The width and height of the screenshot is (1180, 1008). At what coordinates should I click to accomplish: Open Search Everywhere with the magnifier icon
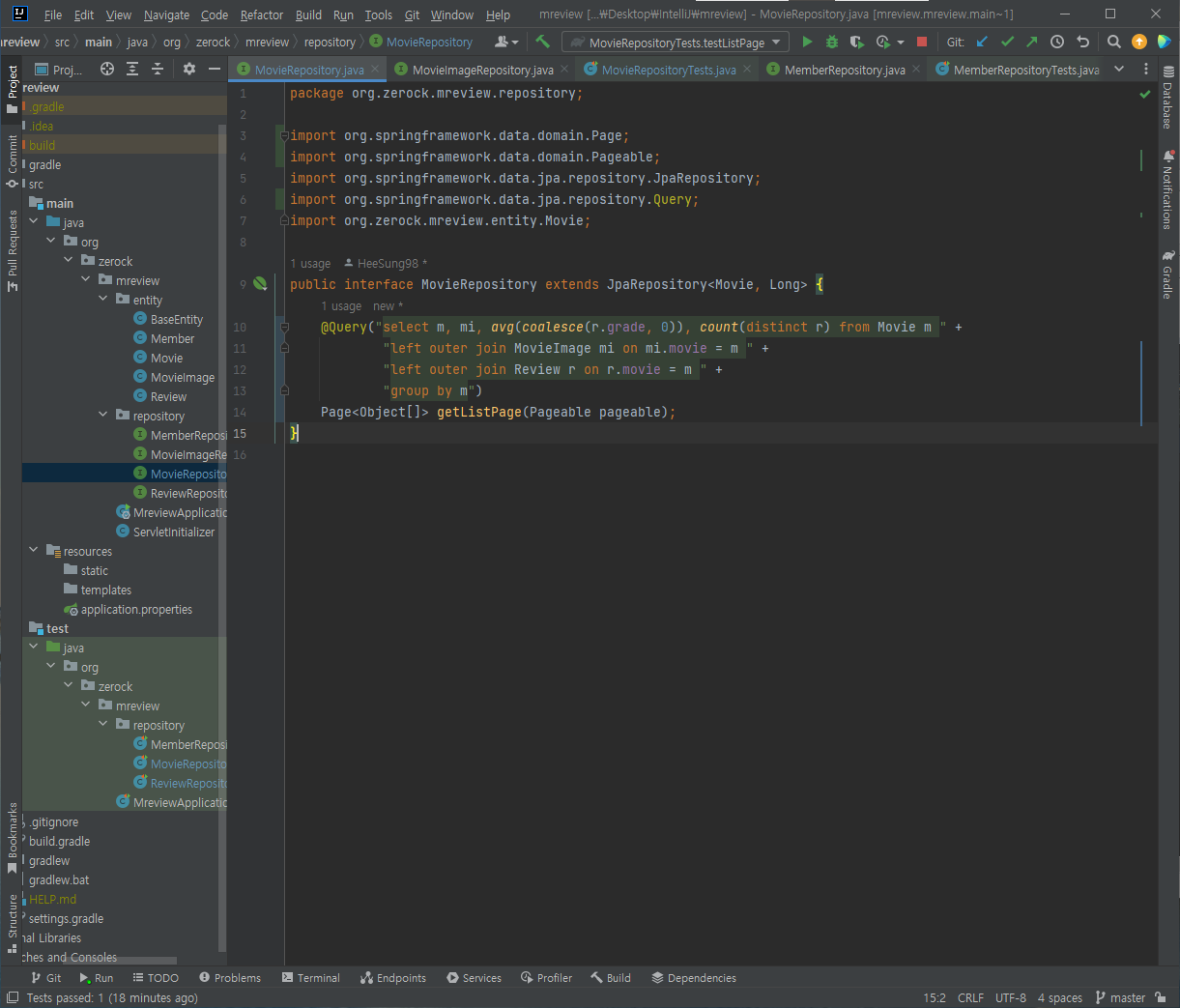coord(1113,42)
